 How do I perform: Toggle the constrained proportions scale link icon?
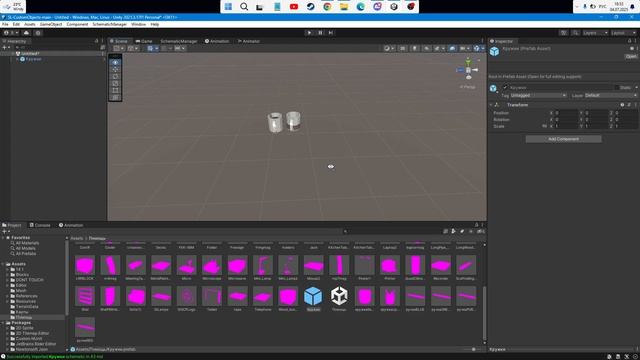pos(544,126)
